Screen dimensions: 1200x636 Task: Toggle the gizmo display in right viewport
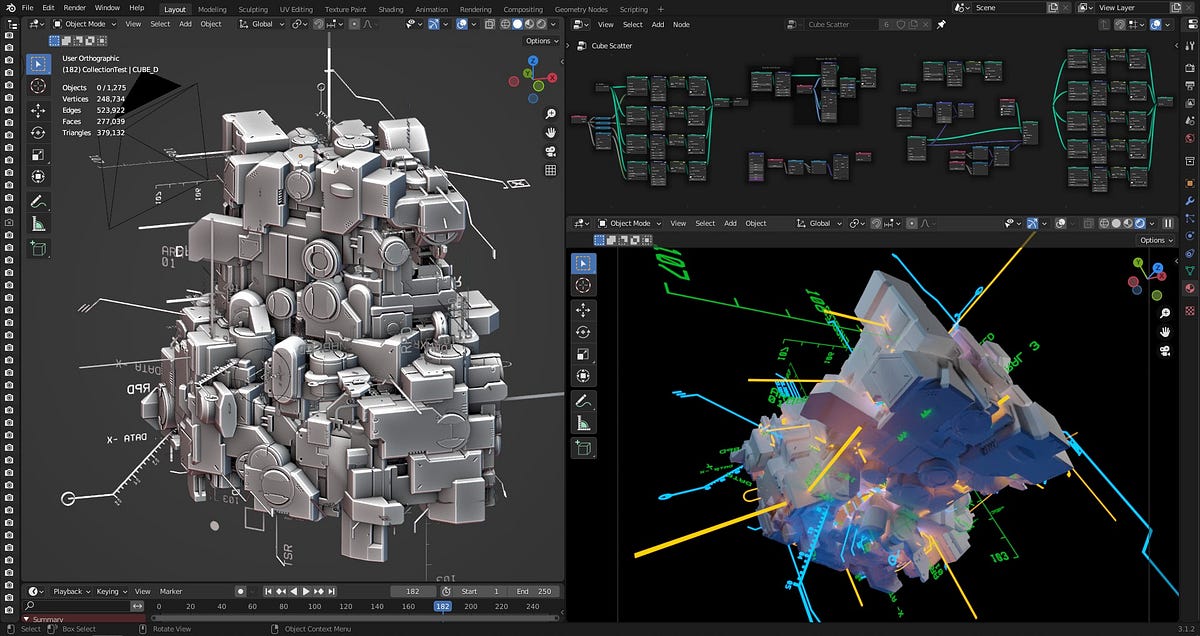coord(1033,223)
